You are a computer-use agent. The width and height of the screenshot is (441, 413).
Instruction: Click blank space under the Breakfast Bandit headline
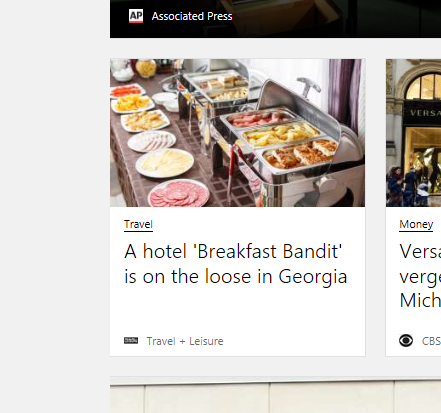point(237,310)
